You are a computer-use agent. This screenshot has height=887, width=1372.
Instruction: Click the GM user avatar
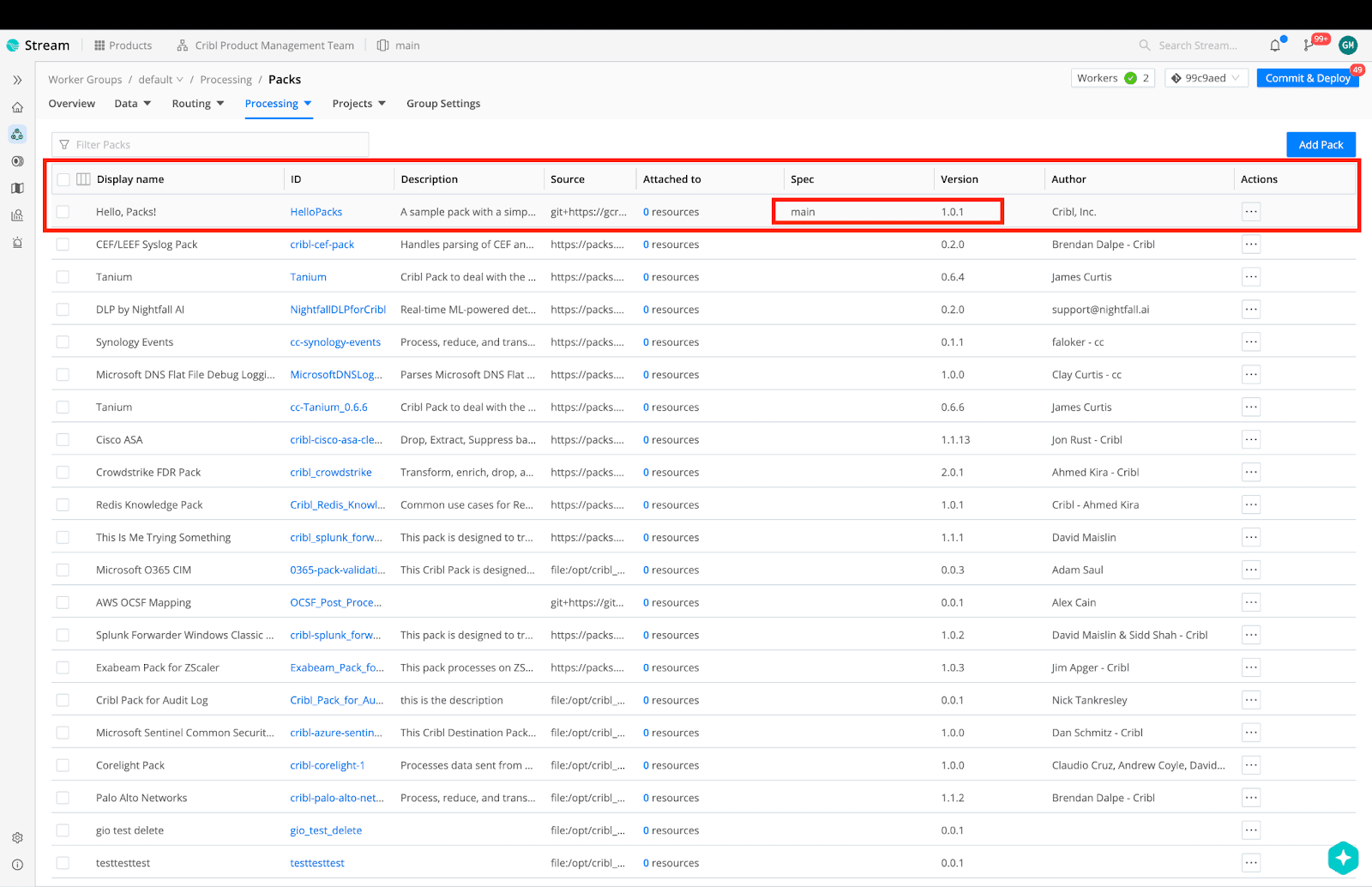point(1348,45)
